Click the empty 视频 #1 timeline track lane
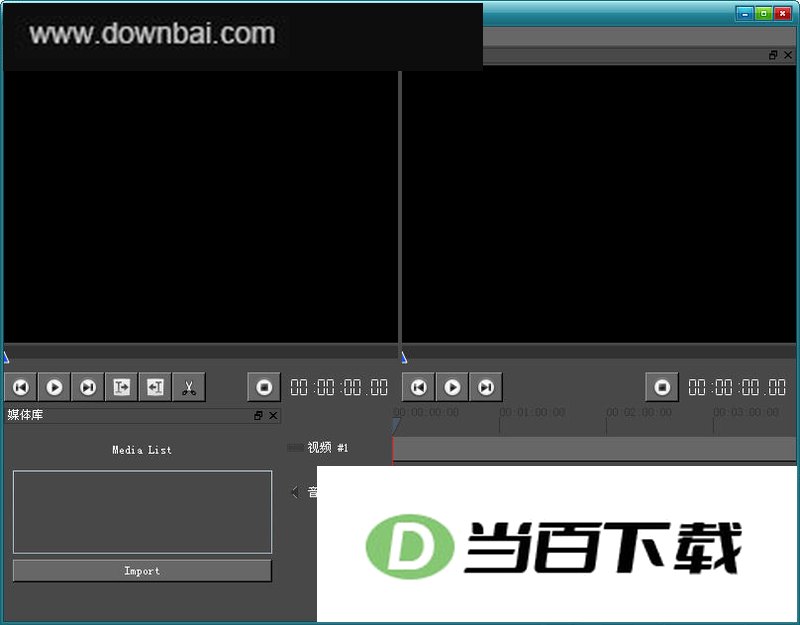 pyautogui.click(x=594, y=449)
